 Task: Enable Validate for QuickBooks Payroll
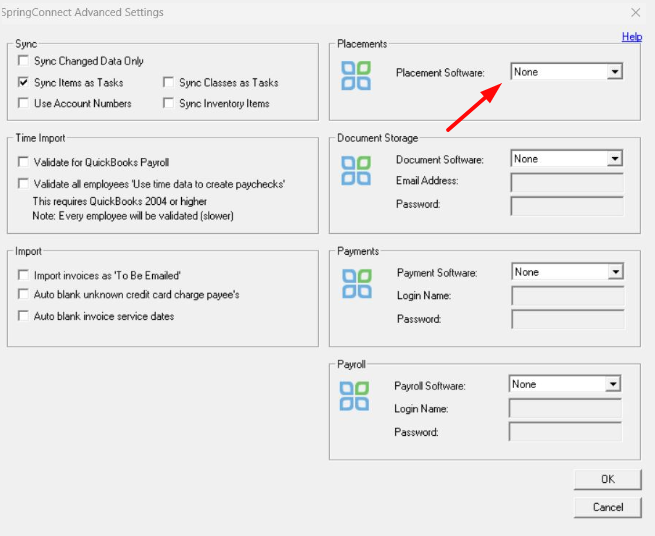click(23, 162)
